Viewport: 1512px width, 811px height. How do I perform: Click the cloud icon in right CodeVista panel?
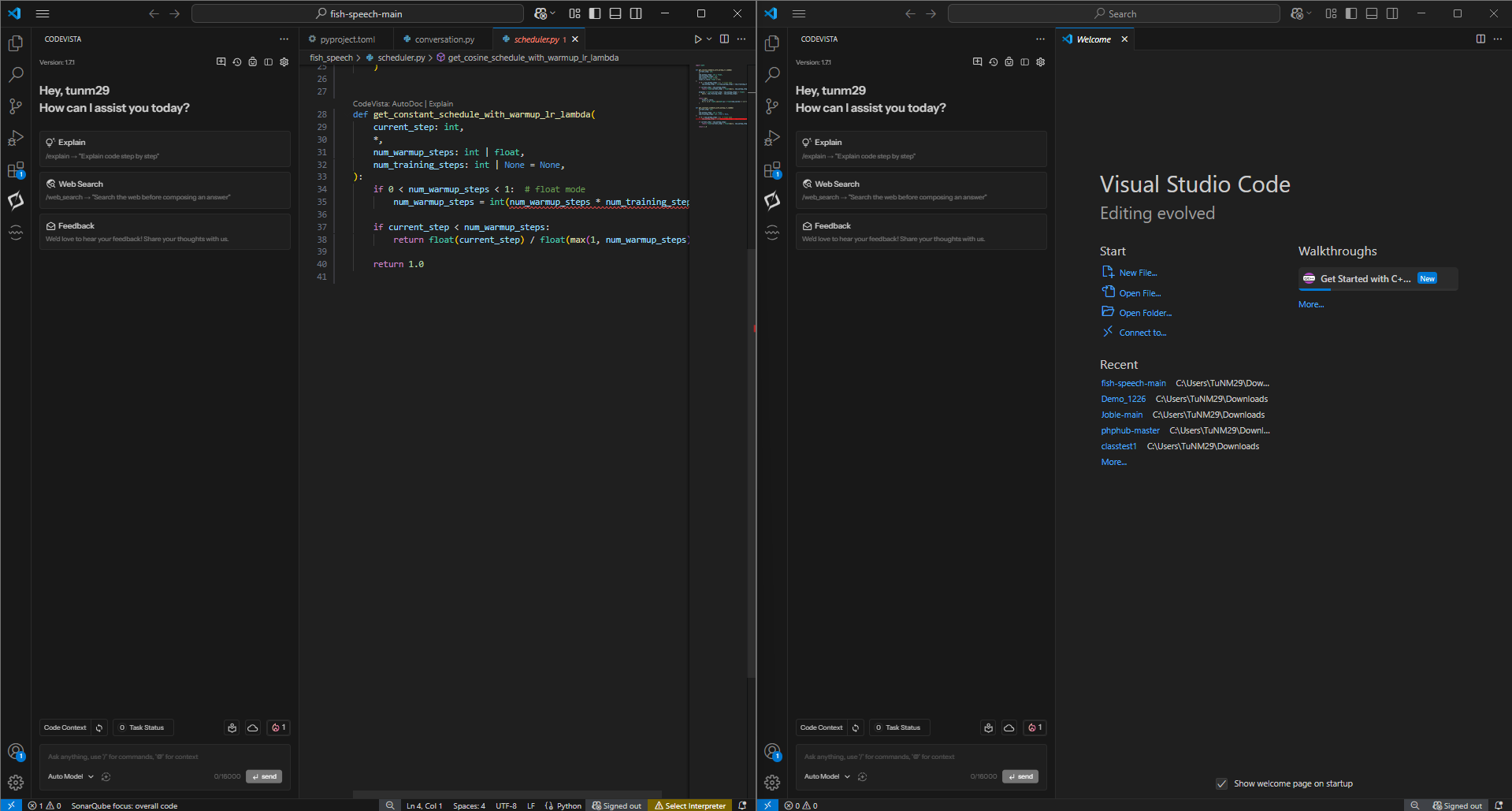tap(1009, 727)
